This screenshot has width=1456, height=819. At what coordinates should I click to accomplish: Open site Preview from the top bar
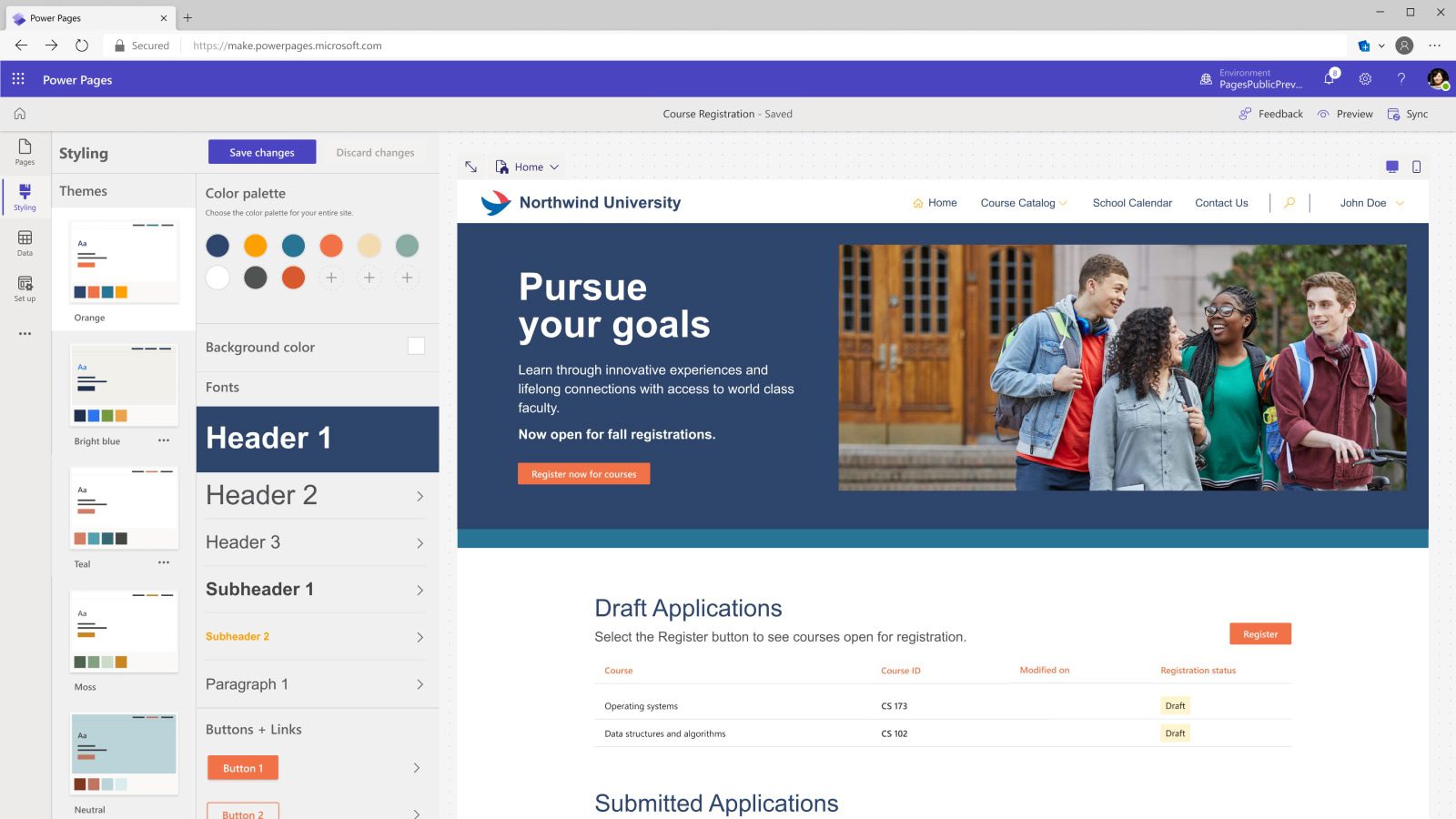click(x=1345, y=114)
